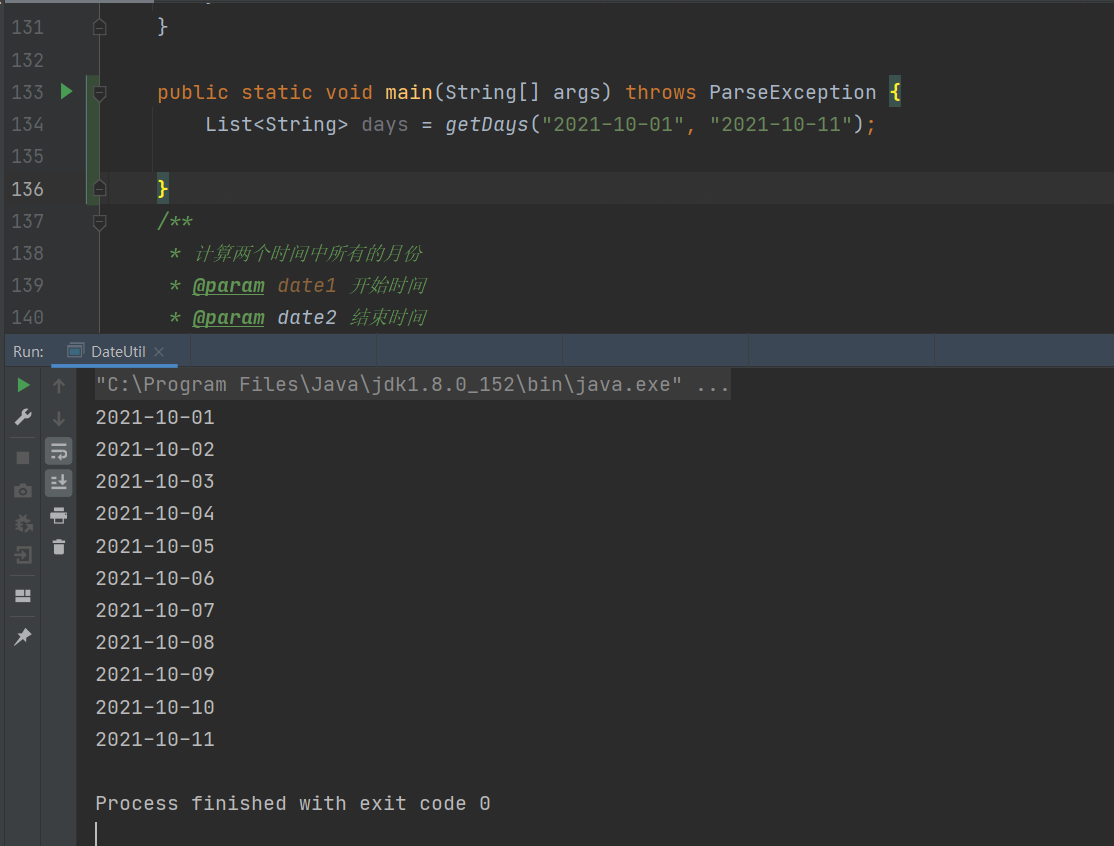
Task: Click the @param tag for date2
Action: [228, 318]
